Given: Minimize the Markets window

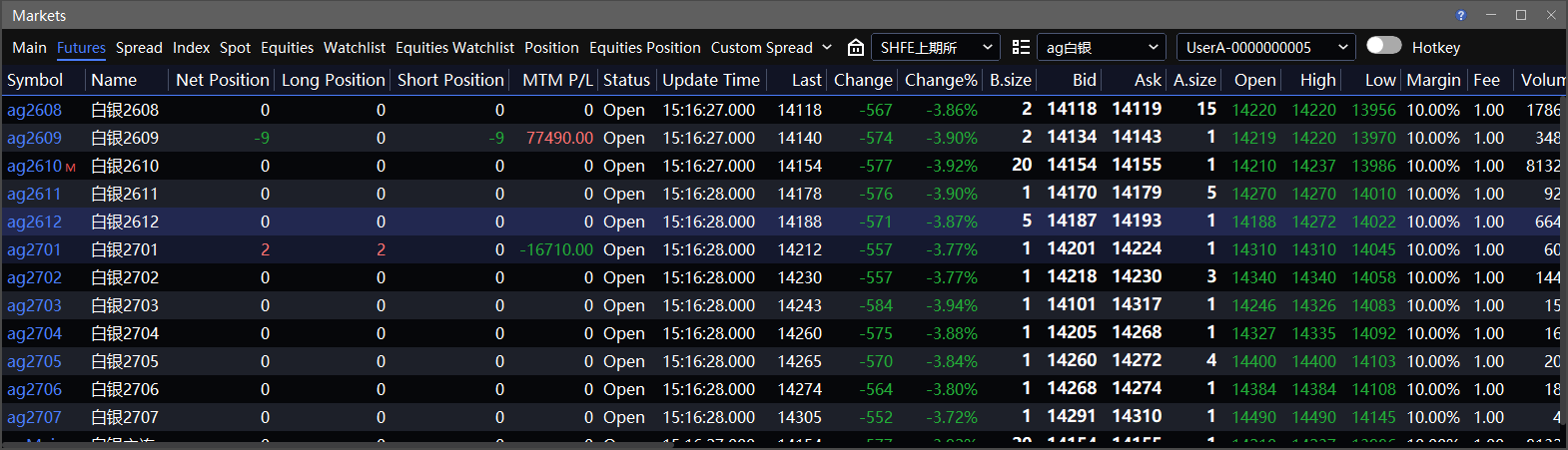Looking at the screenshot, I should tap(1491, 15).
